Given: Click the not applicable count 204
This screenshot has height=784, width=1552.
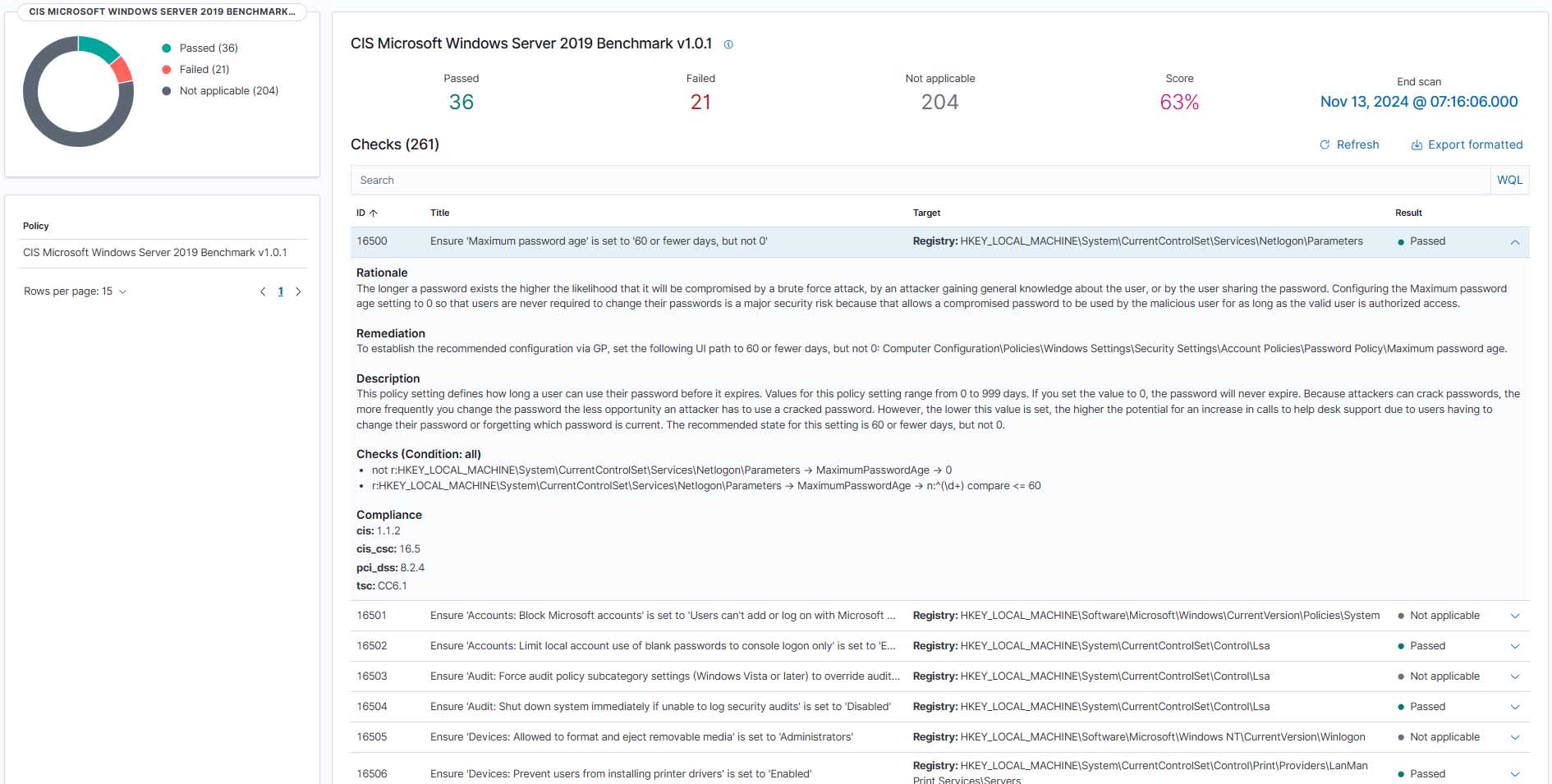Looking at the screenshot, I should pos(940,102).
